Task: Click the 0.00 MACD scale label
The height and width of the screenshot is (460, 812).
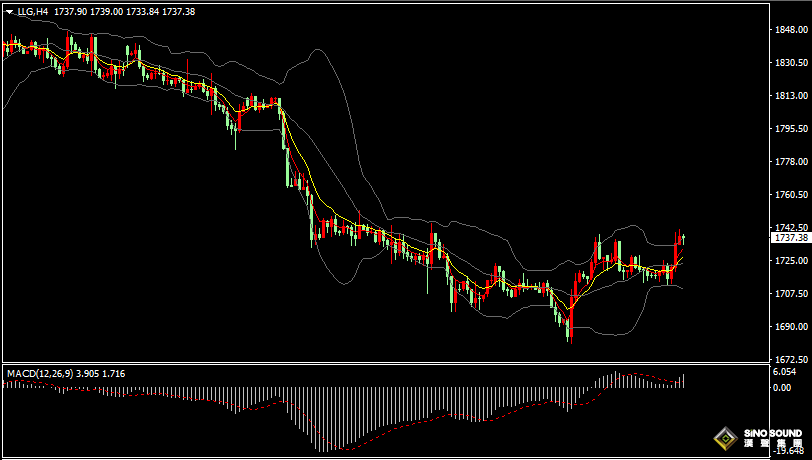Action: pos(782,387)
